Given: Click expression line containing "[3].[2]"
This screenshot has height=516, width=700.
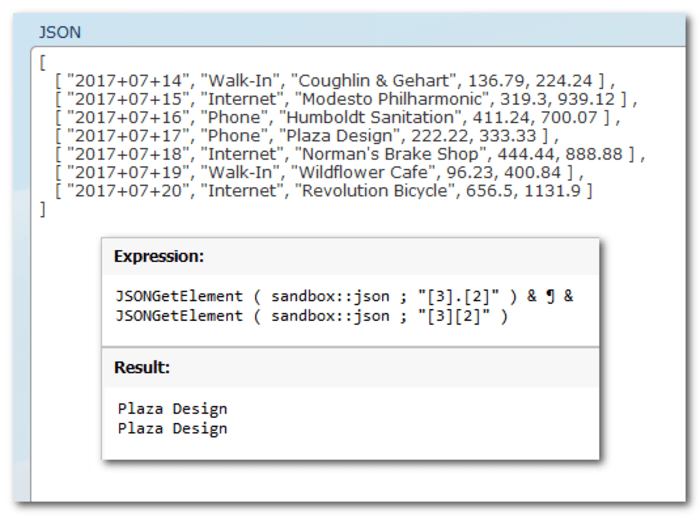Looking at the screenshot, I should [x=344, y=296].
